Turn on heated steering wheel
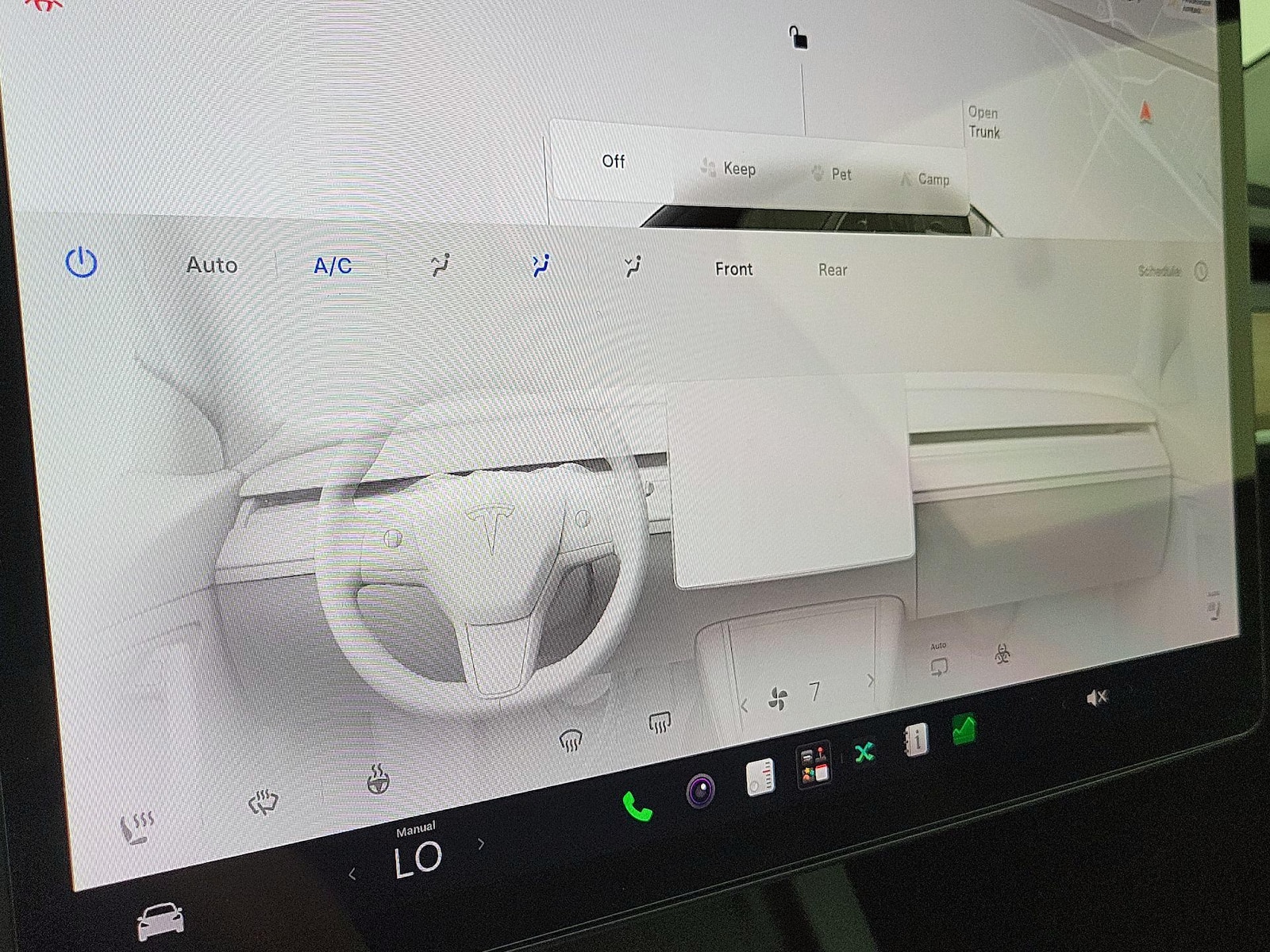This screenshot has height=952, width=1270. 378,778
